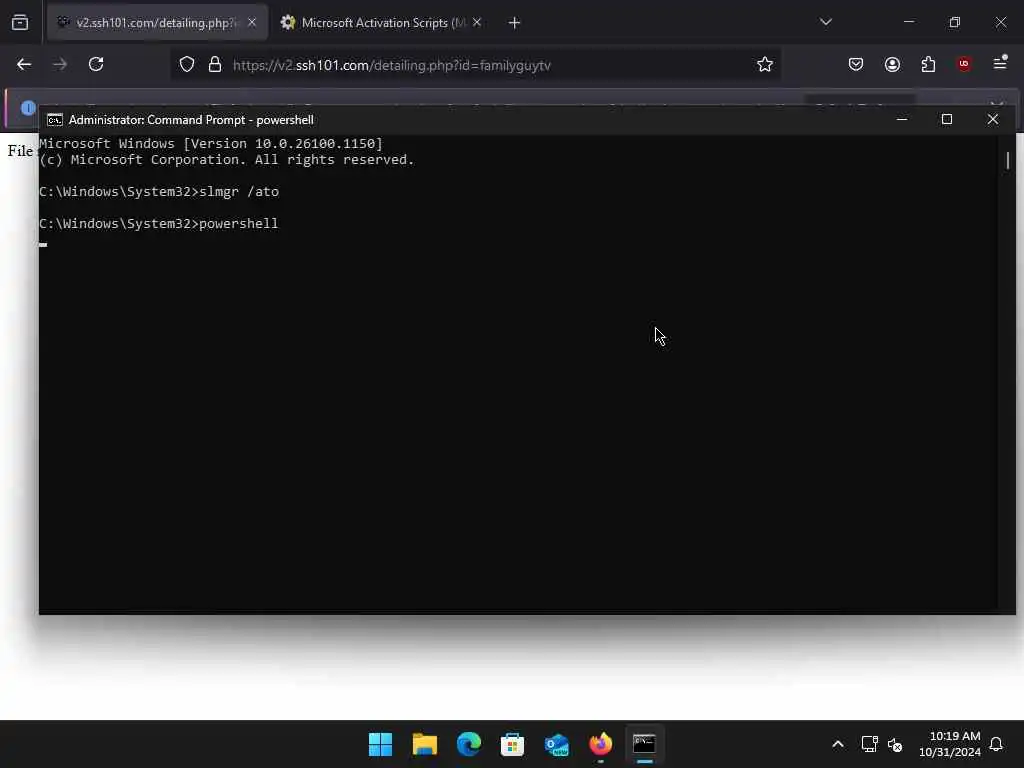Open File Explorer from the taskbar
This screenshot has width=1024, height=768.
[x=424, y=744]
